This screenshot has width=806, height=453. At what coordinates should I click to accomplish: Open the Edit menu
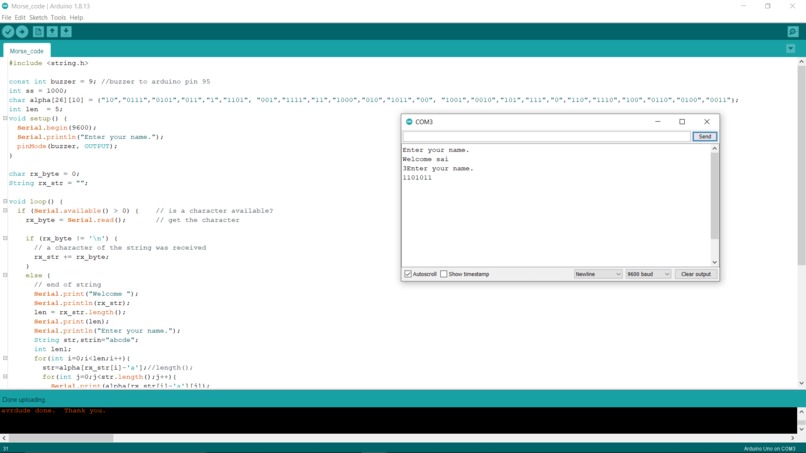coord(20,17)
